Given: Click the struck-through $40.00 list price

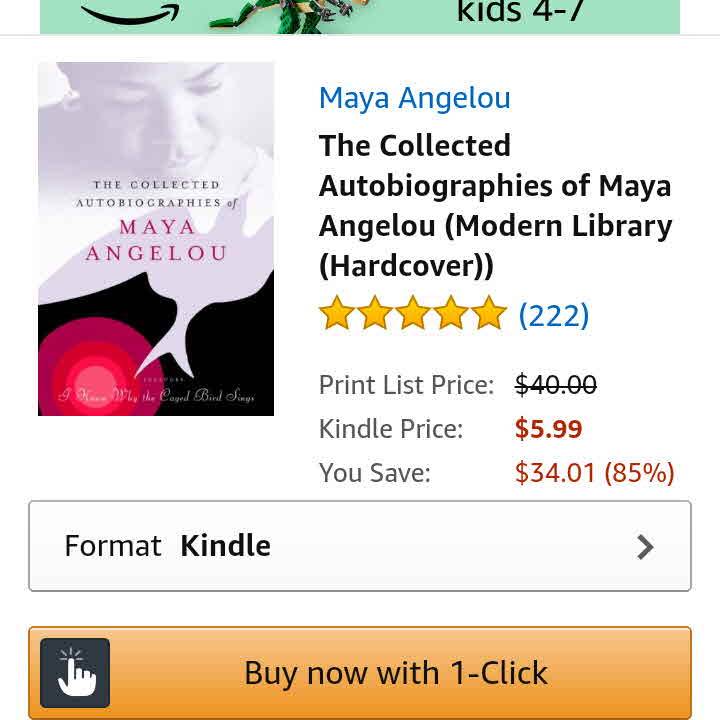Looking at the screenshot, I should point(556,384).
